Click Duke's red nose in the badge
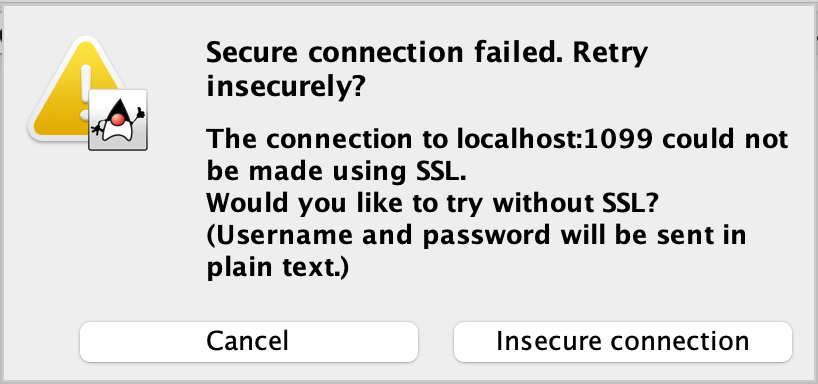 click(x=118, y=119)
